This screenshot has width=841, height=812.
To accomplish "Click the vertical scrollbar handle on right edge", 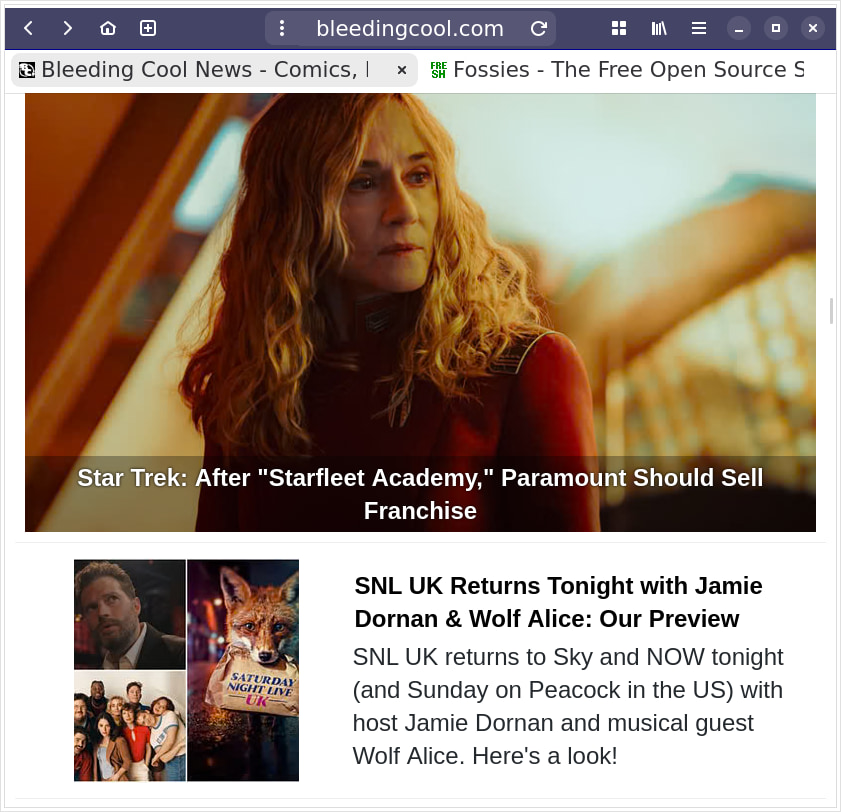I will pyautogui.click(x=831, y=311).
